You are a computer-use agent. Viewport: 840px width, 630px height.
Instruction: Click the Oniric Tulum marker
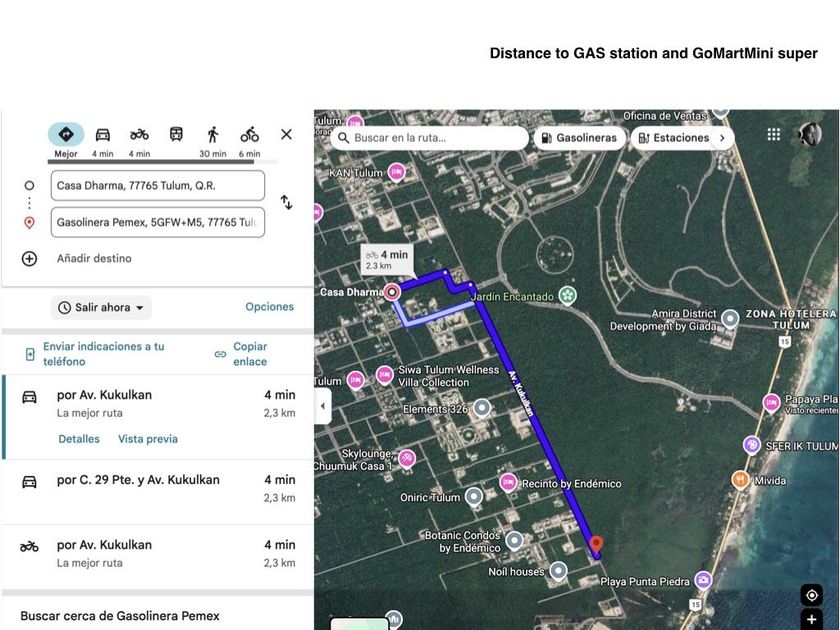474,497
